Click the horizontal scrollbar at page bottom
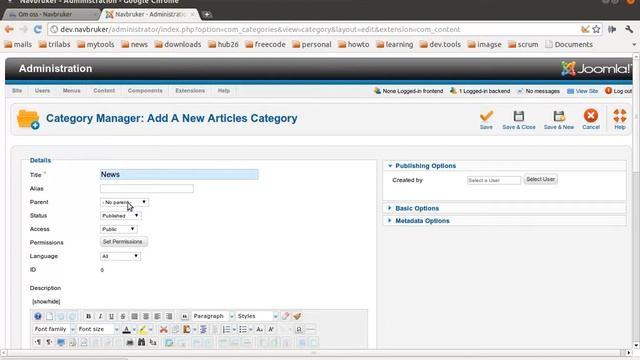This screenshot has width=640, height=360. 313,353
